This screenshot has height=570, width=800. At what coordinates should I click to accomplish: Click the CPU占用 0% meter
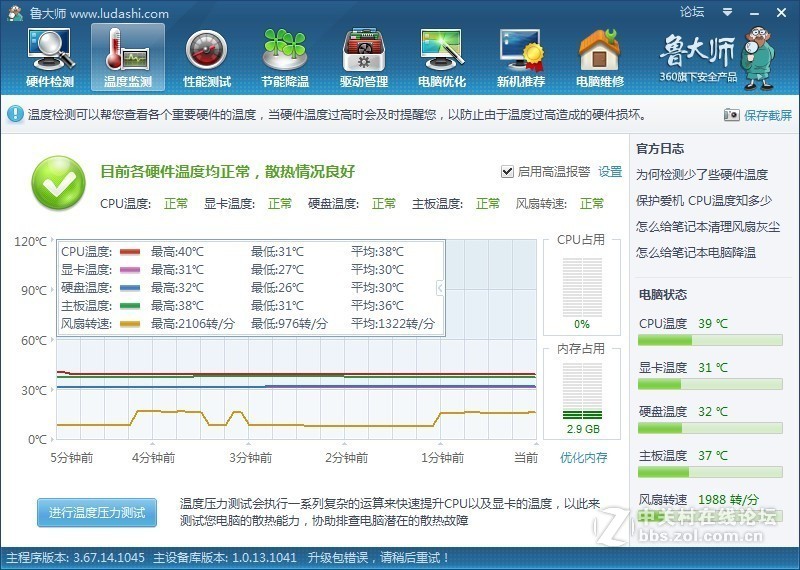(x=582, y=287)
